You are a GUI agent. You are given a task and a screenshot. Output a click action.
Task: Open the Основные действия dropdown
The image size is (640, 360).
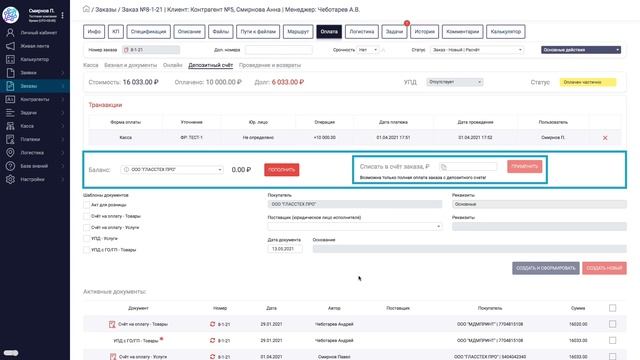point(581,50)
